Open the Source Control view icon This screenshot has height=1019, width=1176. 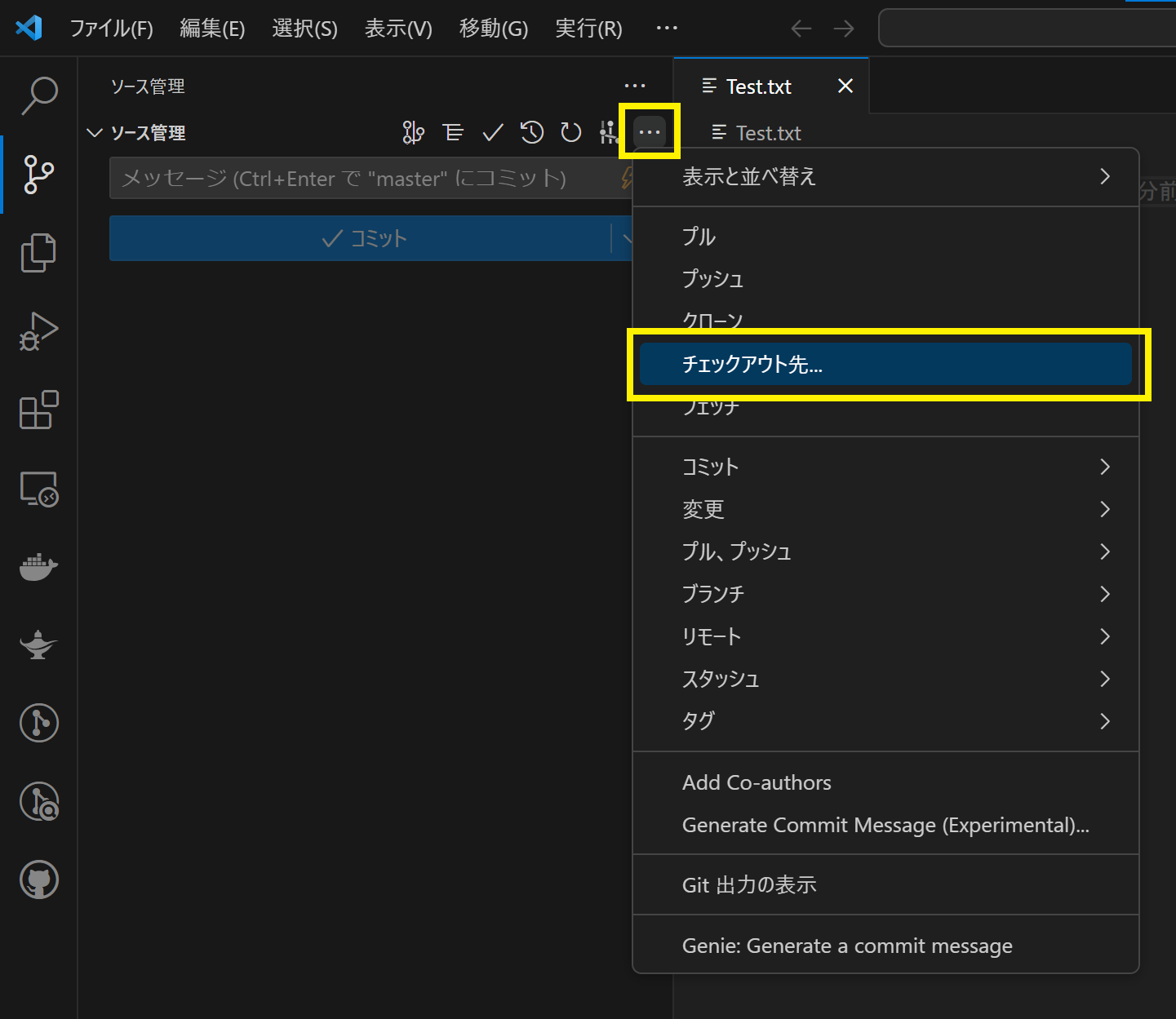(38, 174)
